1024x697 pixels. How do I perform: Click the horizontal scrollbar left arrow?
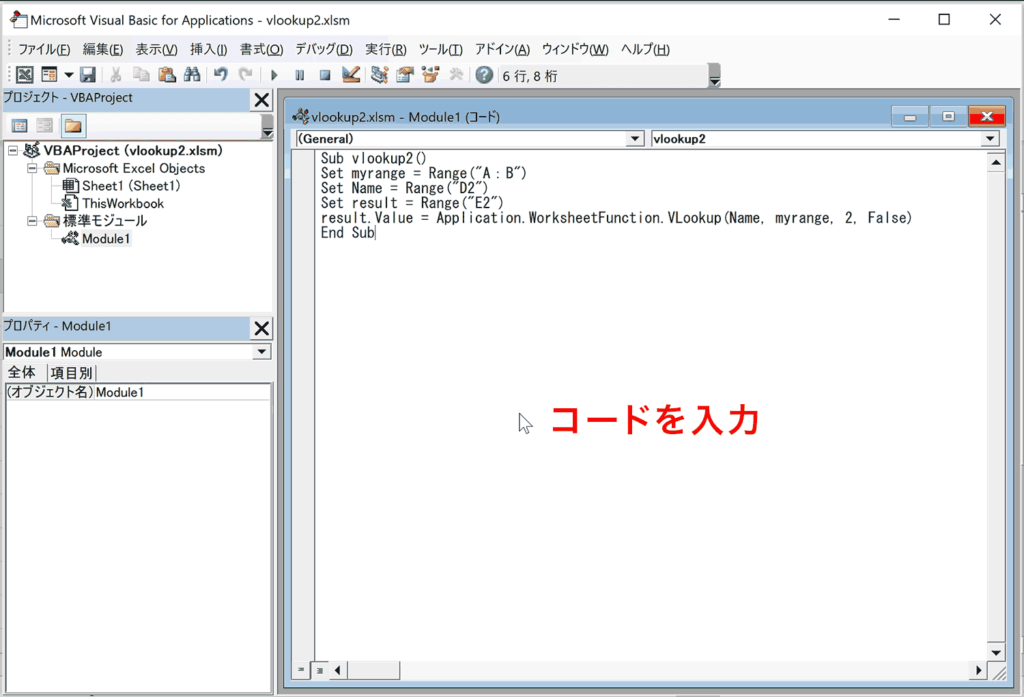coord(337,670)
